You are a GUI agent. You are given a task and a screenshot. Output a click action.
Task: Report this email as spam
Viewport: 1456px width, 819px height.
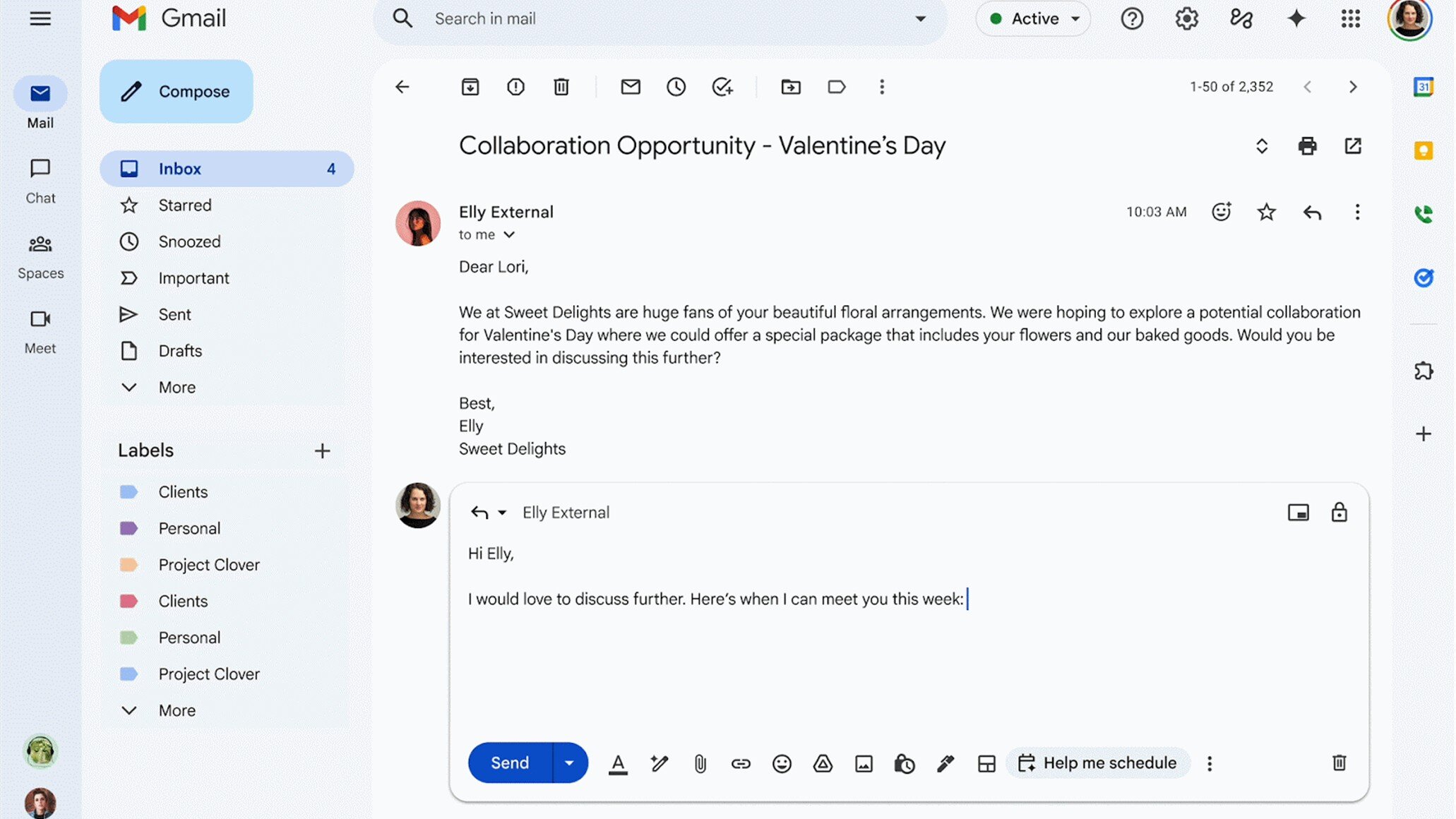(x=515, y=87)
